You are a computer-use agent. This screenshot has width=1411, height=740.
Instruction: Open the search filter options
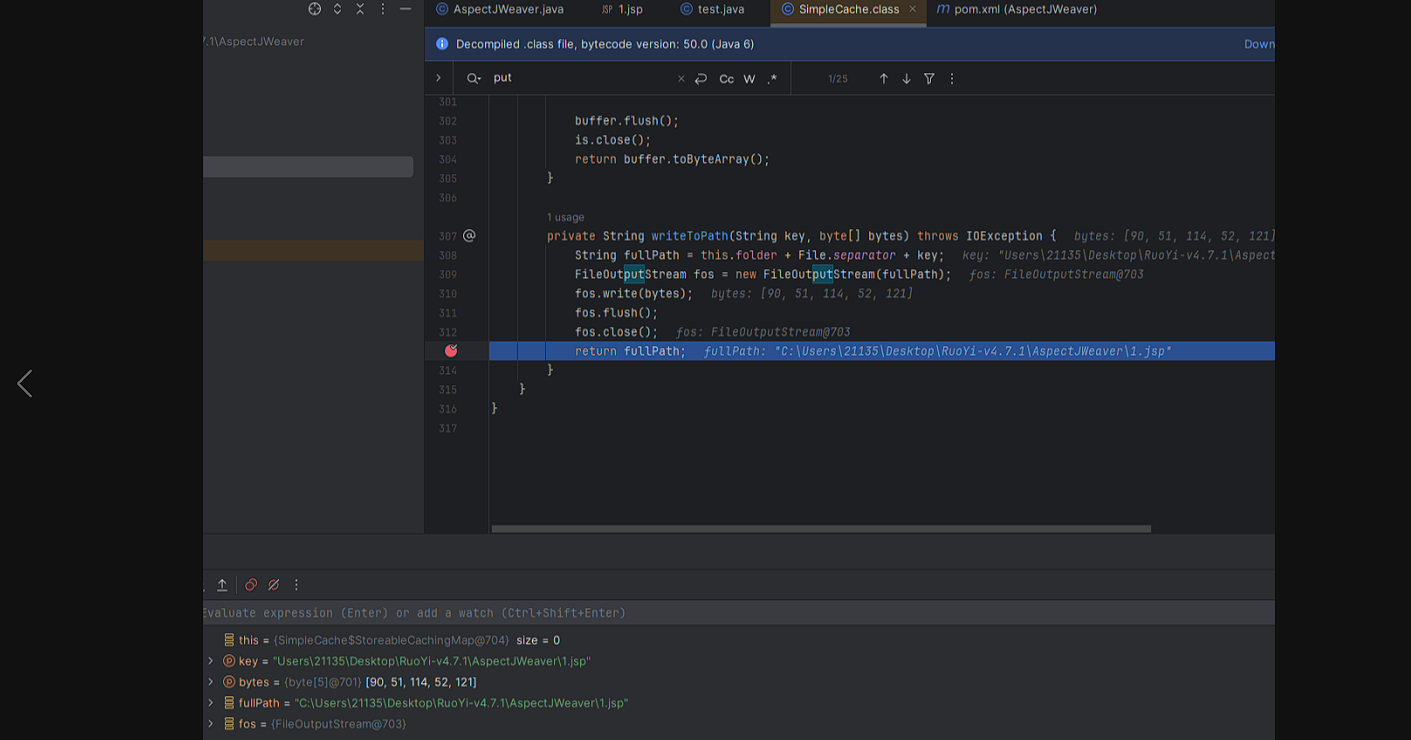coord(929,78)
